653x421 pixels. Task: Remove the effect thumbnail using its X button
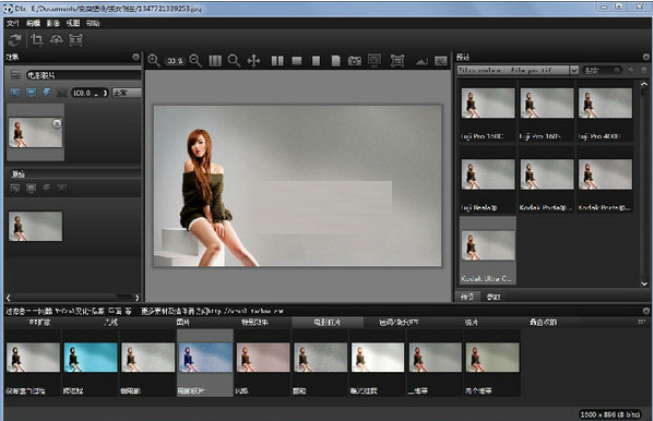click(x=56, y=124)
